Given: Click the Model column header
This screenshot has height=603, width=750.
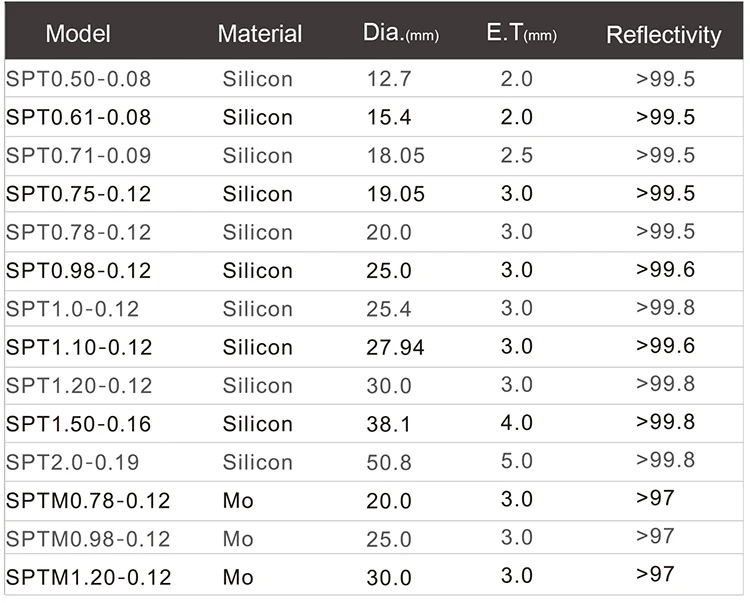Looking at the screenshot, I should pyautogui.click(x=77, y=34).
